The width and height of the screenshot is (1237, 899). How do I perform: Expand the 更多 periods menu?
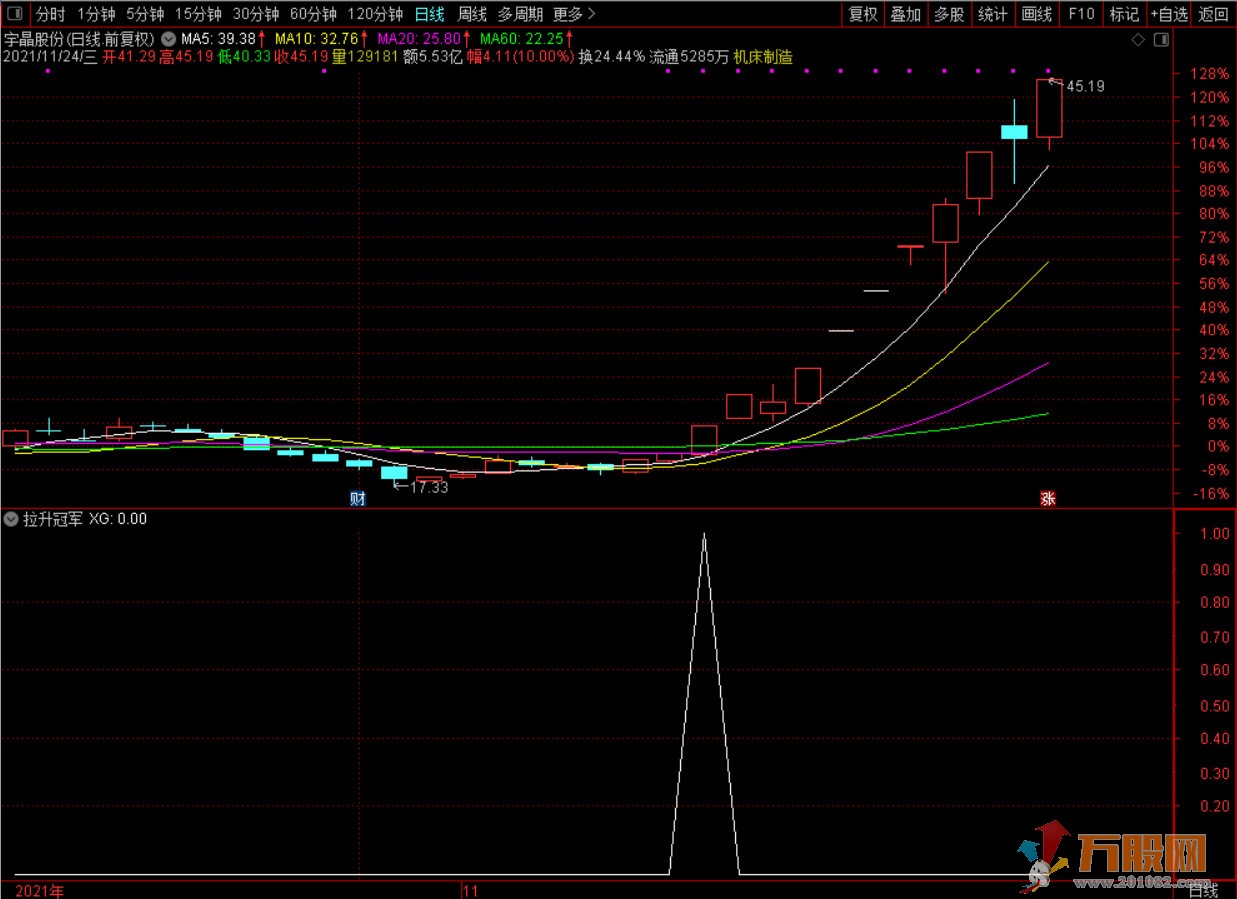(574, 14)
